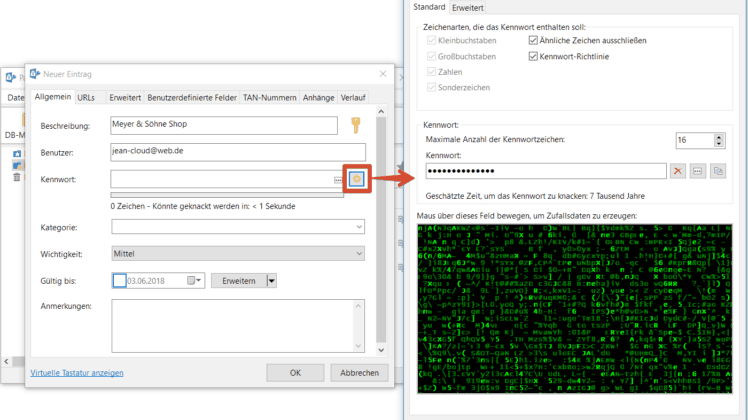Open the password generator gear icon

[356, 179]
